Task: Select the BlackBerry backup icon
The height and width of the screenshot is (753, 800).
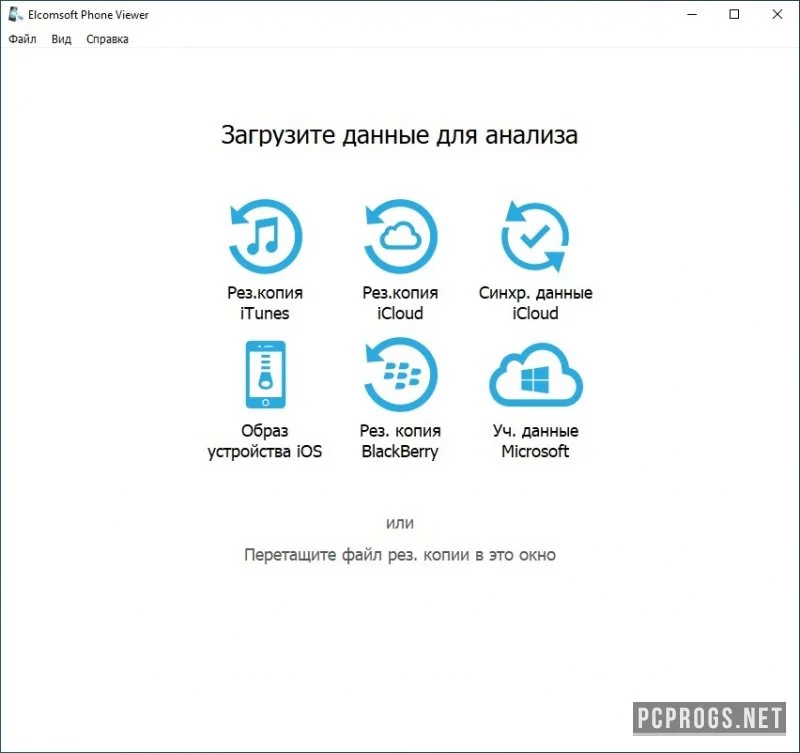Action: pos(401,374)
